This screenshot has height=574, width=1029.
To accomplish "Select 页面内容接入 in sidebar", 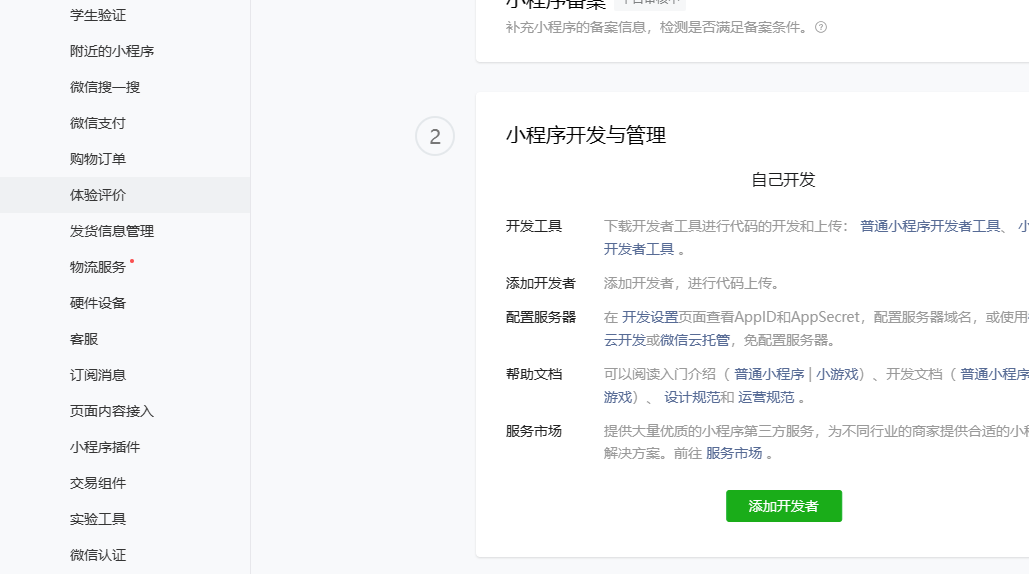I will 112,412.
